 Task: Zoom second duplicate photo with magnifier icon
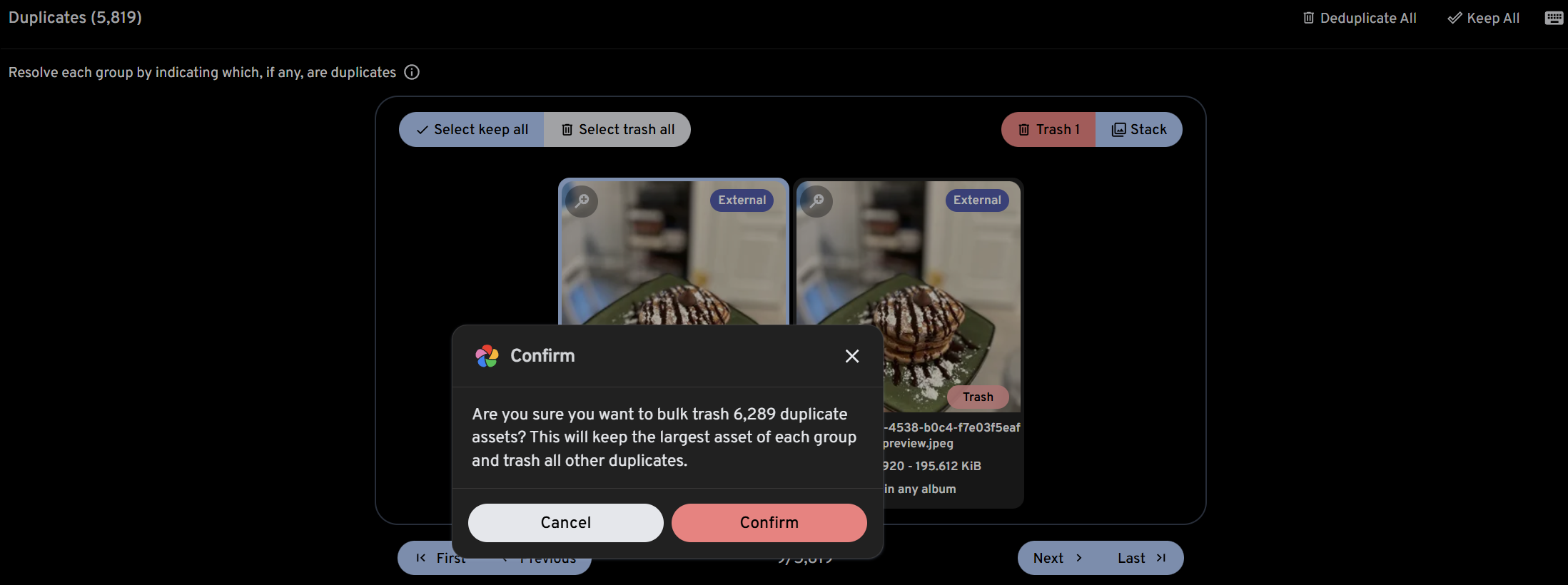[816, 201]
